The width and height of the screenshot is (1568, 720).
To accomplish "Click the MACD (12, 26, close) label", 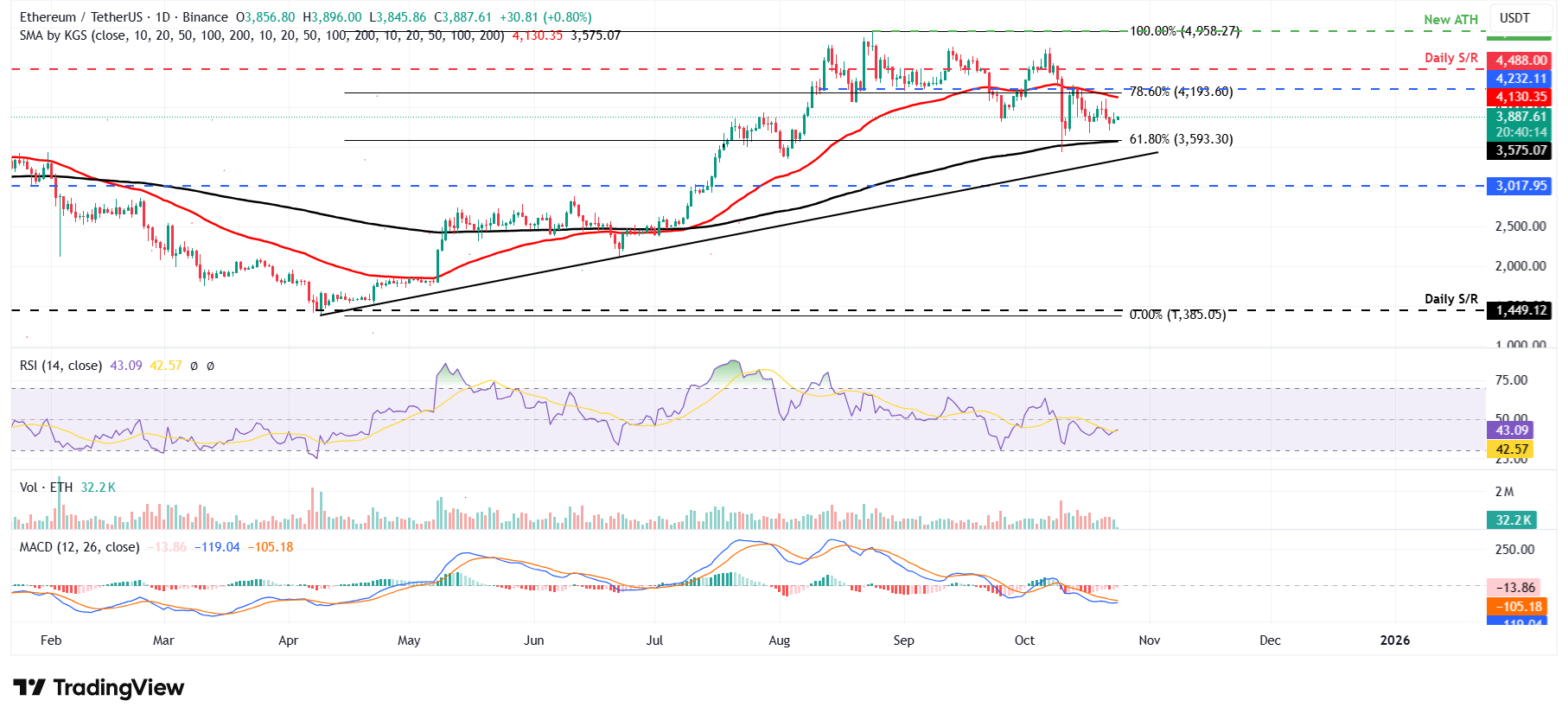I will click(80, 547).
